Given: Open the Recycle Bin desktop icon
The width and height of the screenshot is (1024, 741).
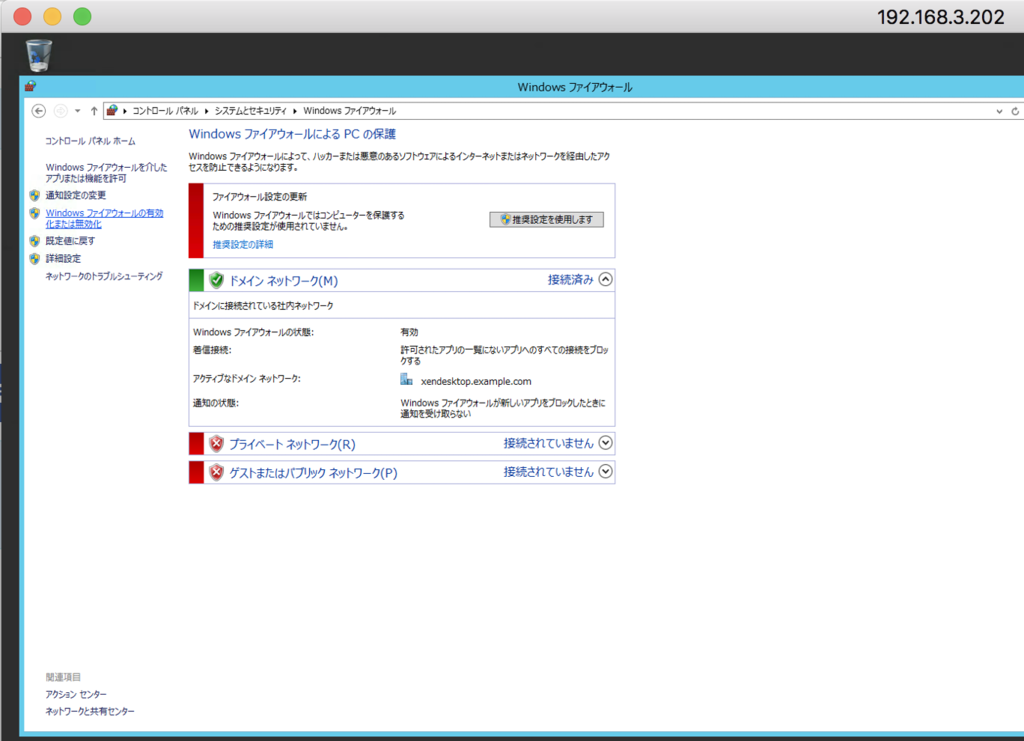Looking at the screenshot, I should point(39,55).
